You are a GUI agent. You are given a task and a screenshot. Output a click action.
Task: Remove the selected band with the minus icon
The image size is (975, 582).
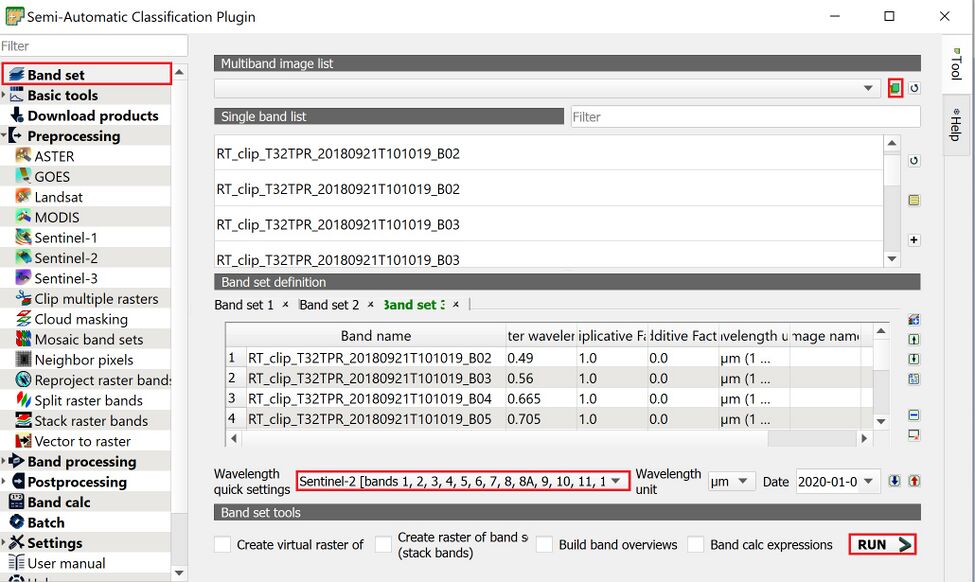[x=913, y=414]
